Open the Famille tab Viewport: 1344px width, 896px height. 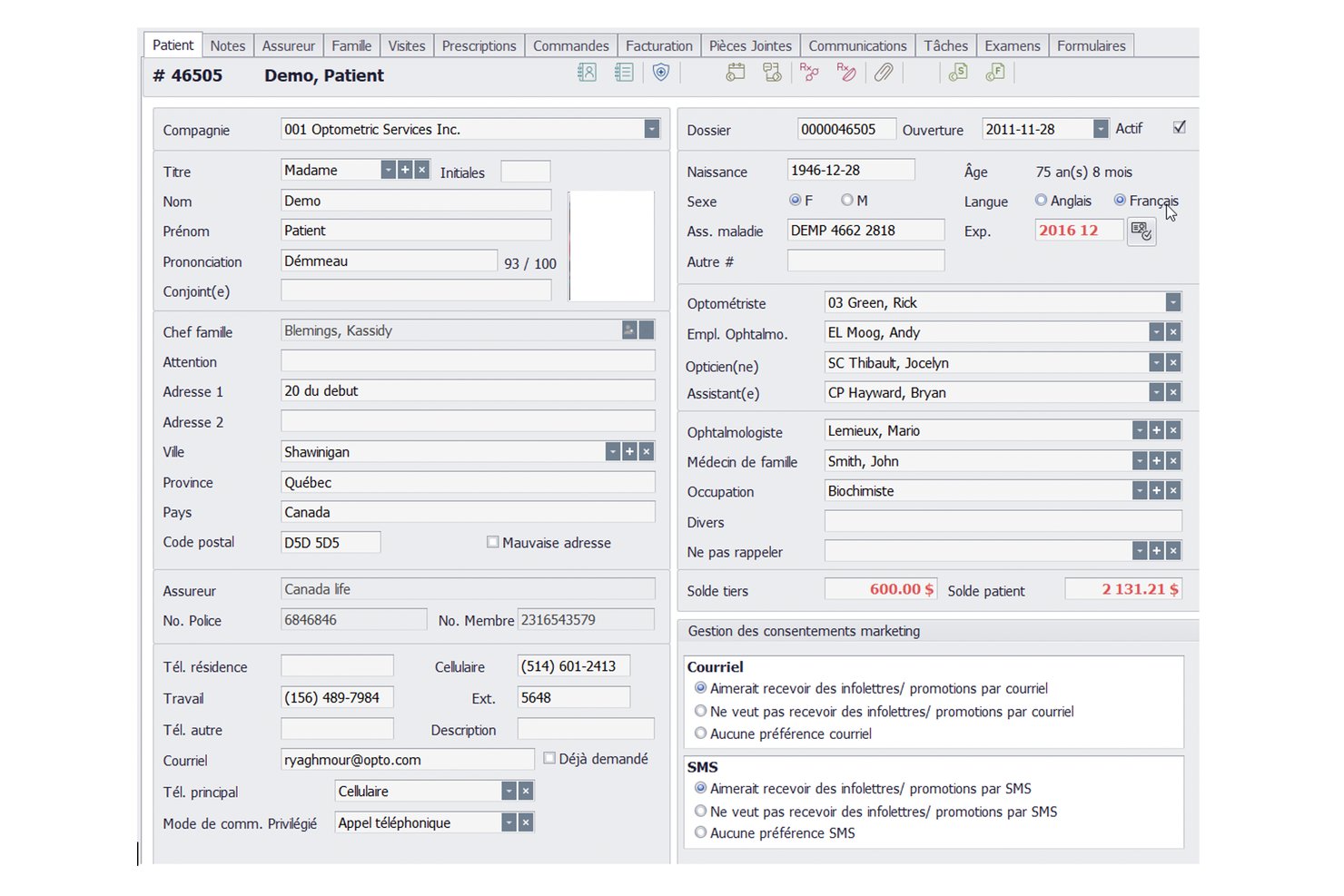click(351, 45)
